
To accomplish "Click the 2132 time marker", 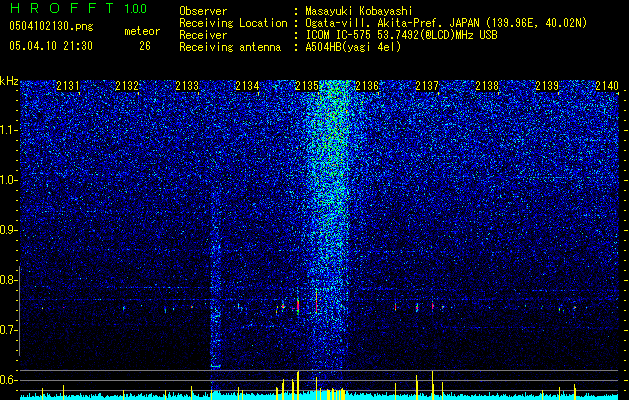I will 127,86.
